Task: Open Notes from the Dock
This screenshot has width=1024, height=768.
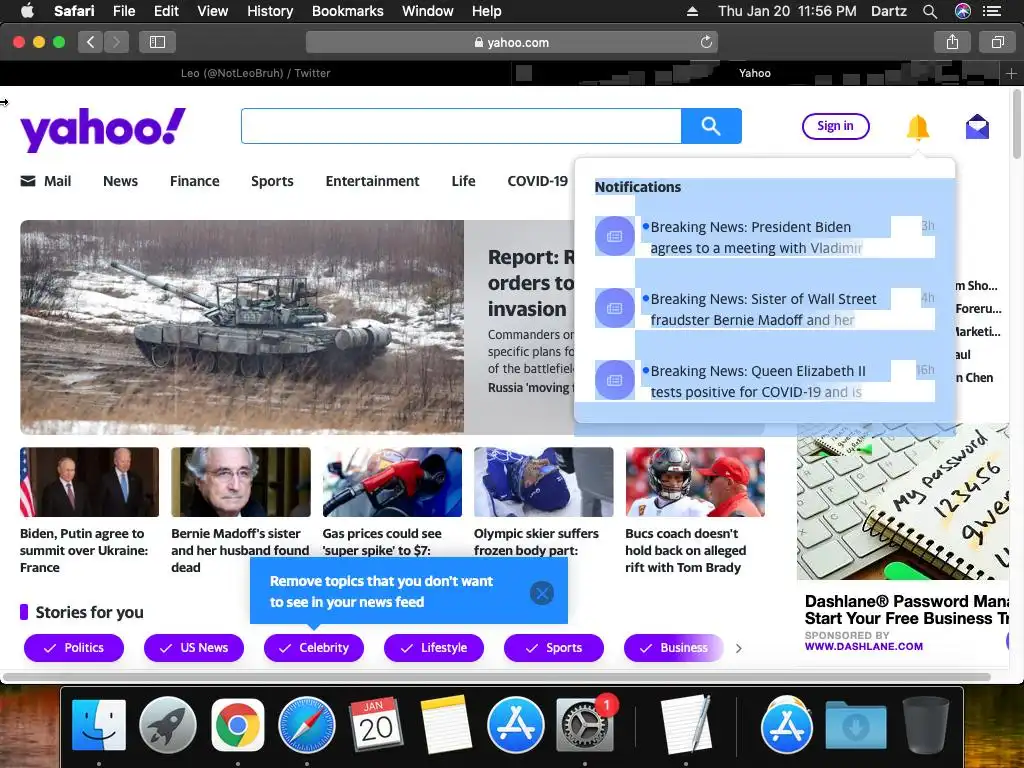Action: (446, 725)
